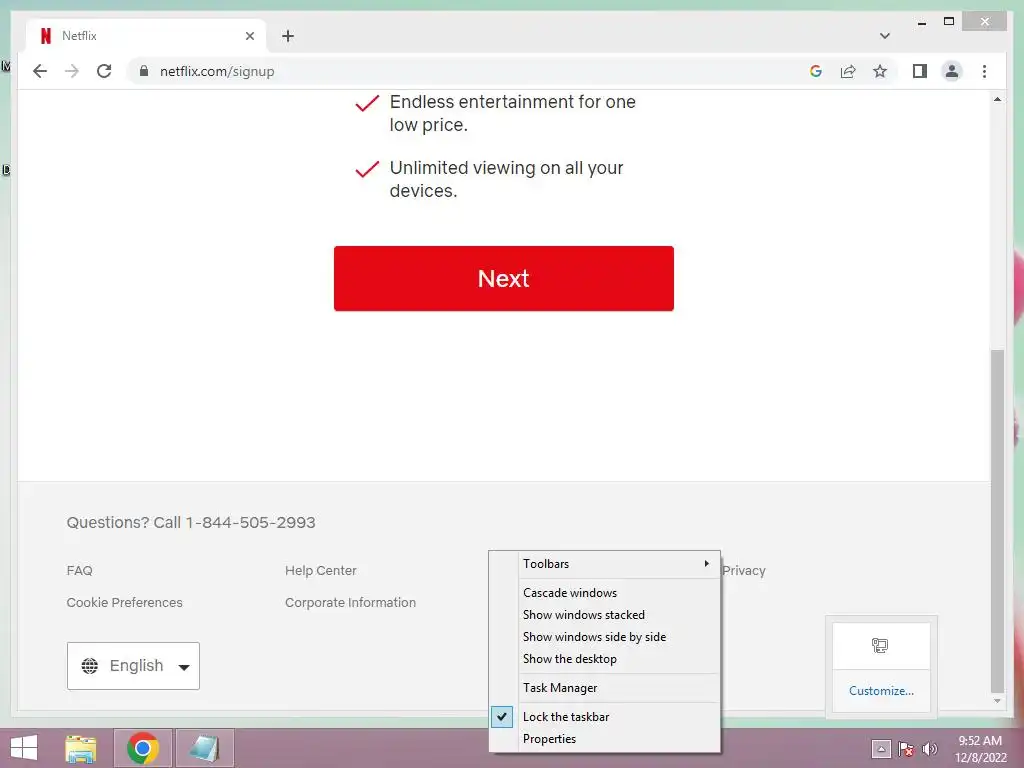Click the red Next button
The height and width of the screenshot is (768, 1024).
[x=504, y=278]
